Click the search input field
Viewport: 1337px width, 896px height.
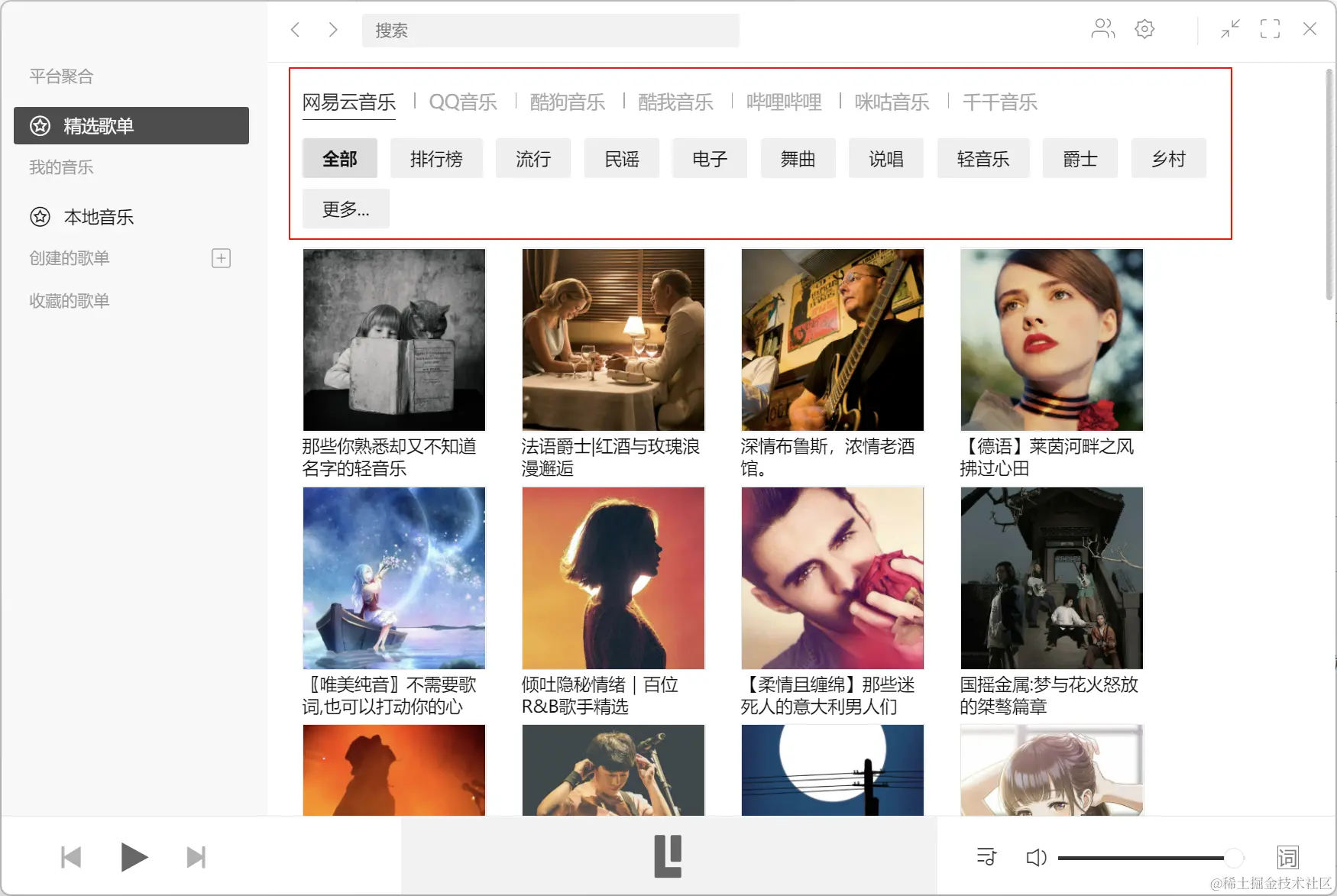pyautogui.click(x=550, y=31)
